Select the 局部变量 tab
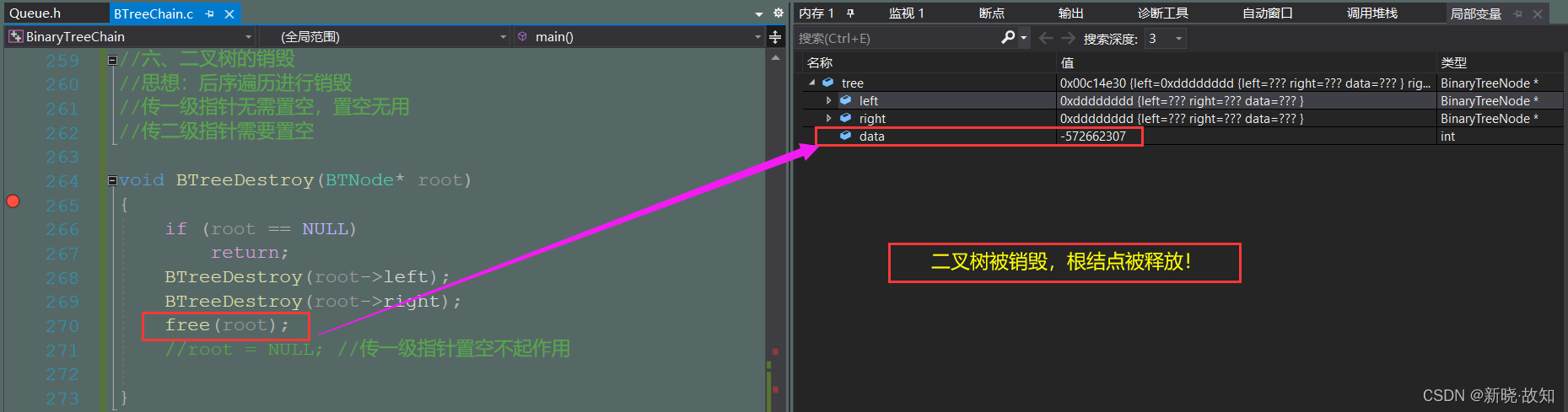 click(1475, 13)
